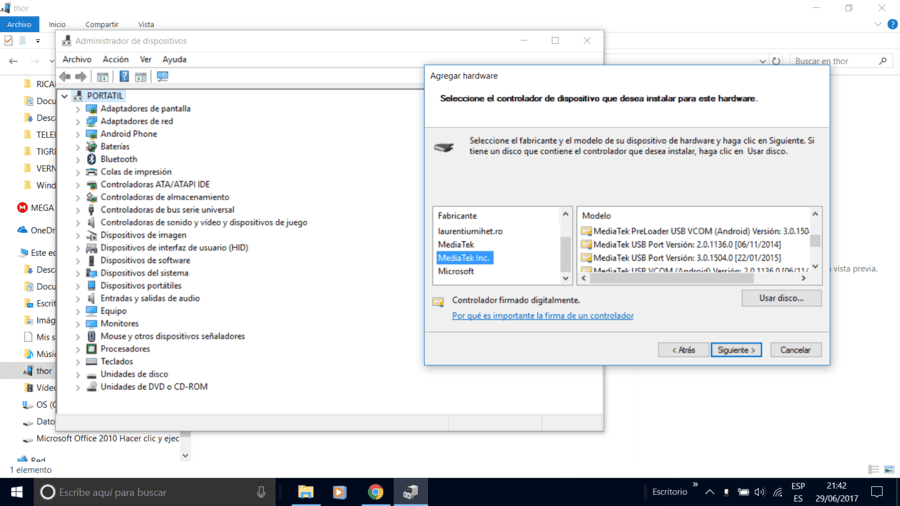Select the Procesadores category icon

(x=91, y=349)
